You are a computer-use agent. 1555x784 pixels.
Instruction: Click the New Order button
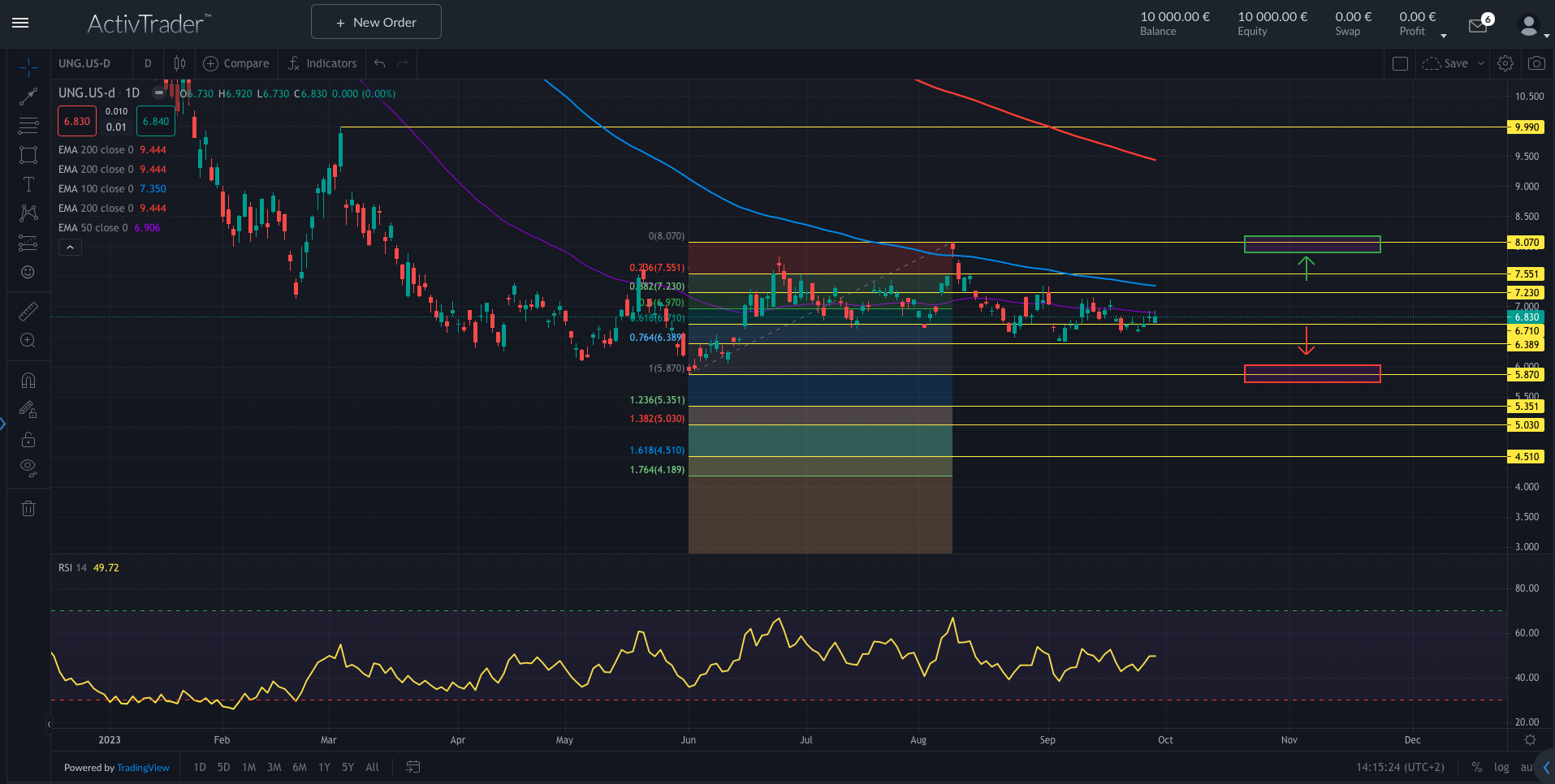tap(376, 22)
